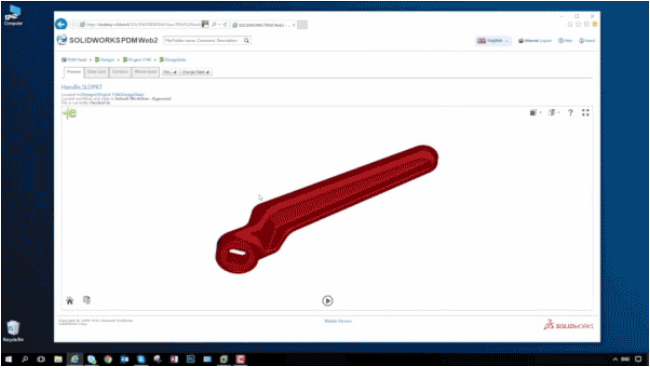Open the Help link in header

click(565, 41)
